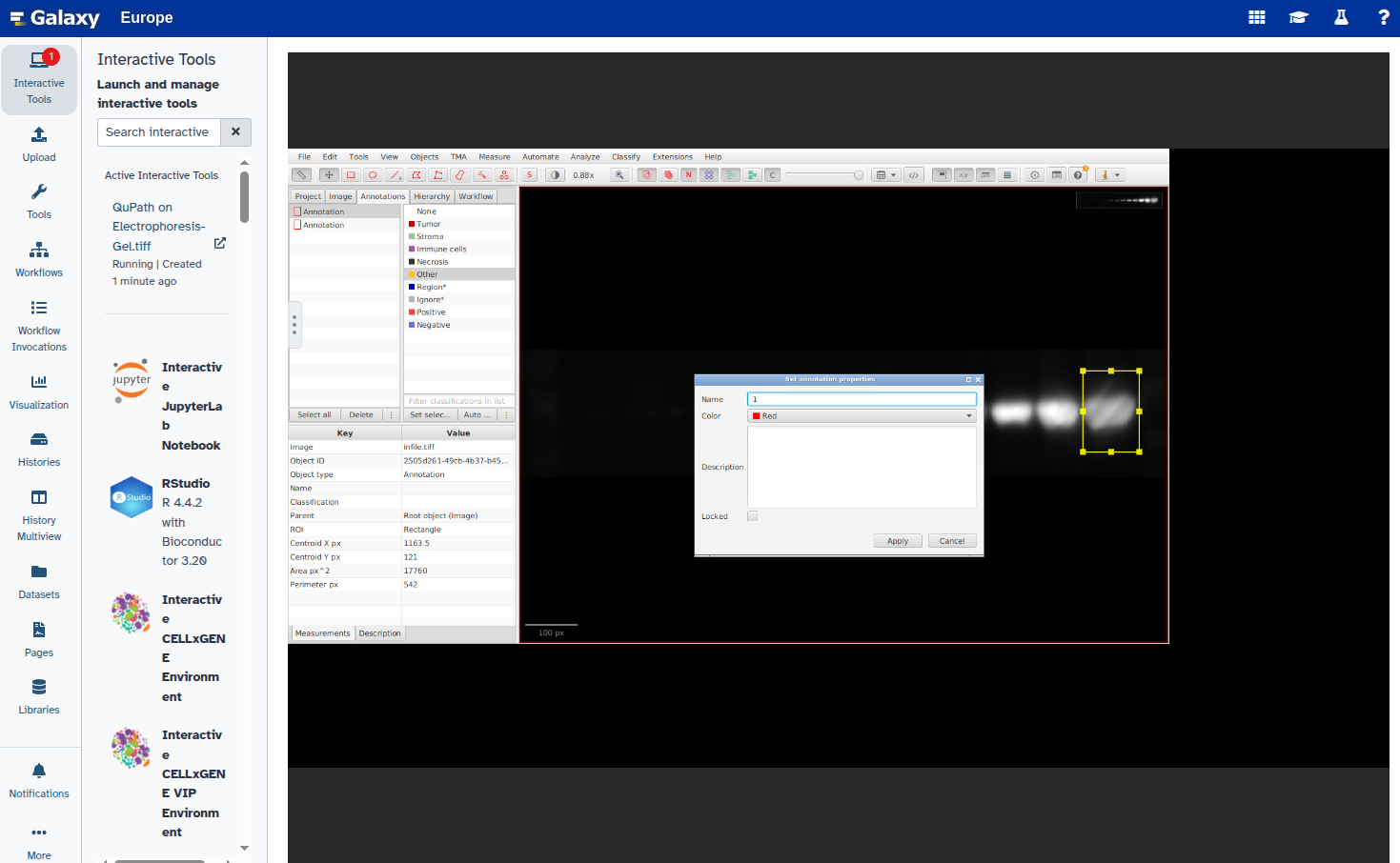Select the Ellipse drawing tool
This screenshot has height=863, width=1400.
pos(373,175)
